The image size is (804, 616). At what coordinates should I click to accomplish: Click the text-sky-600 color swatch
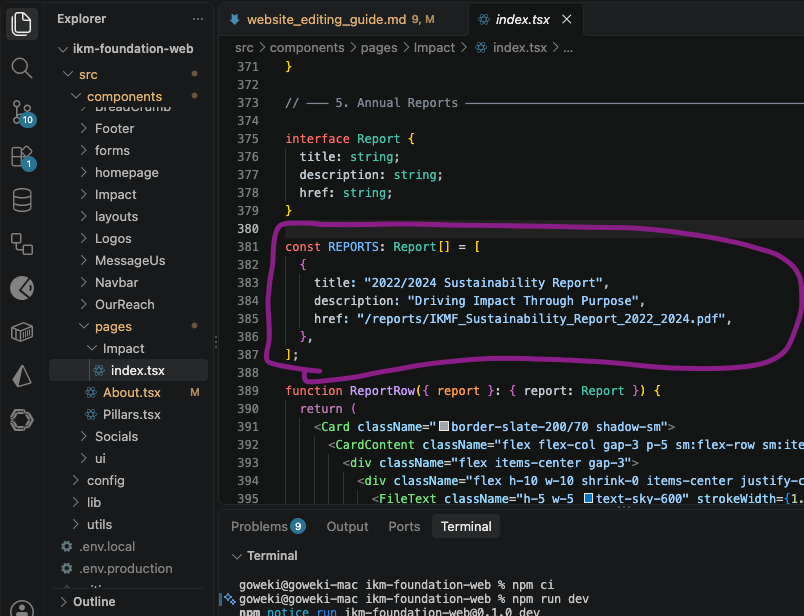(x=589, y=498)
